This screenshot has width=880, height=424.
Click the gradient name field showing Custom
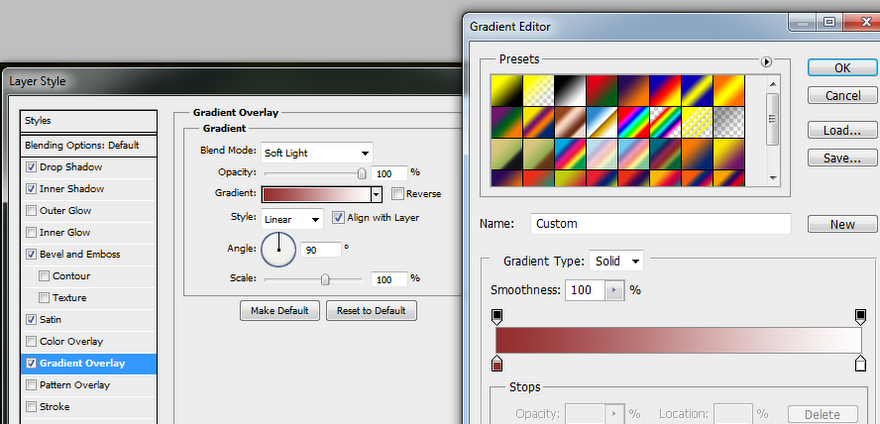tap(661, 224)
